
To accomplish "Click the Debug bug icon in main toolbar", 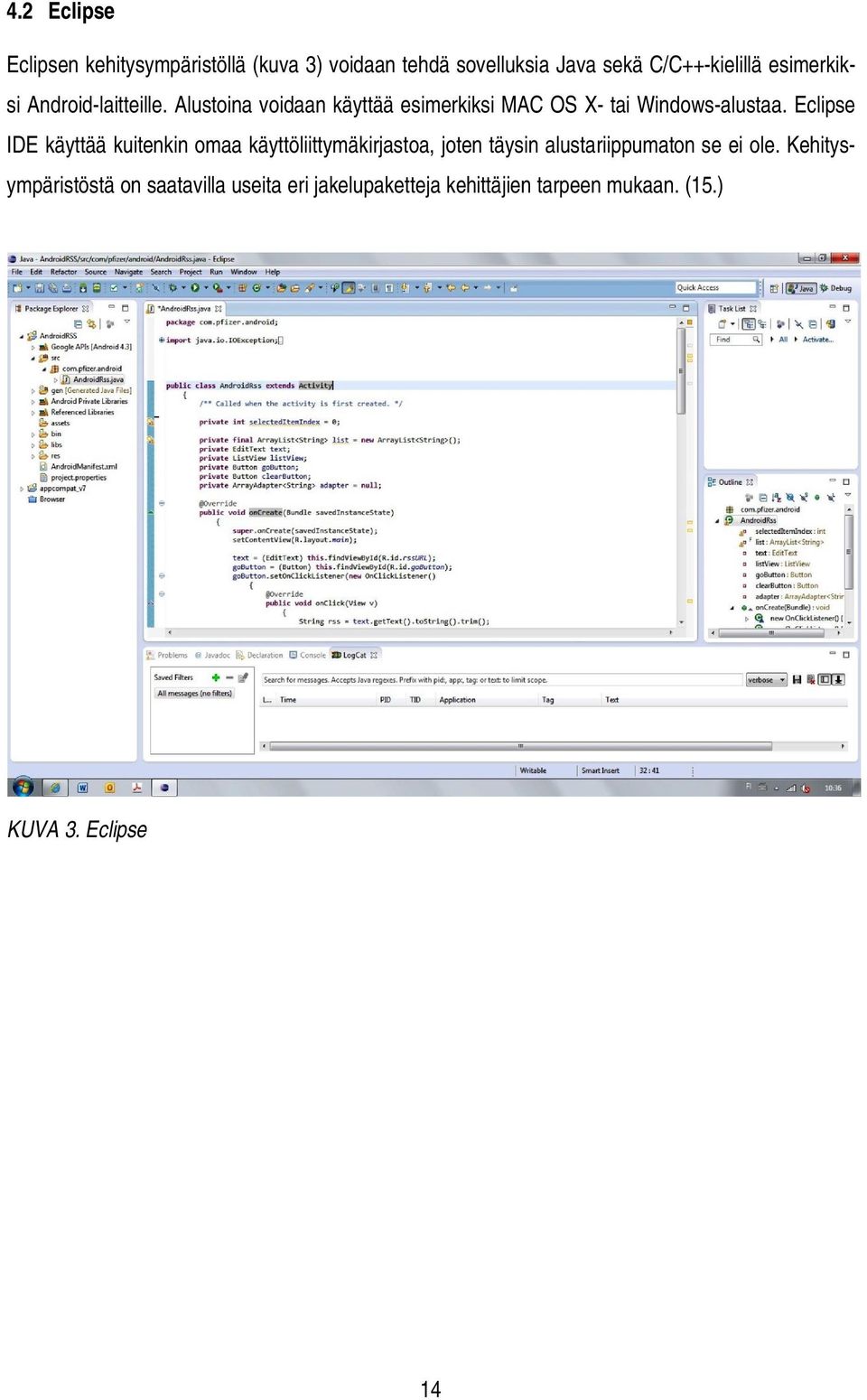I will [172, 288].
